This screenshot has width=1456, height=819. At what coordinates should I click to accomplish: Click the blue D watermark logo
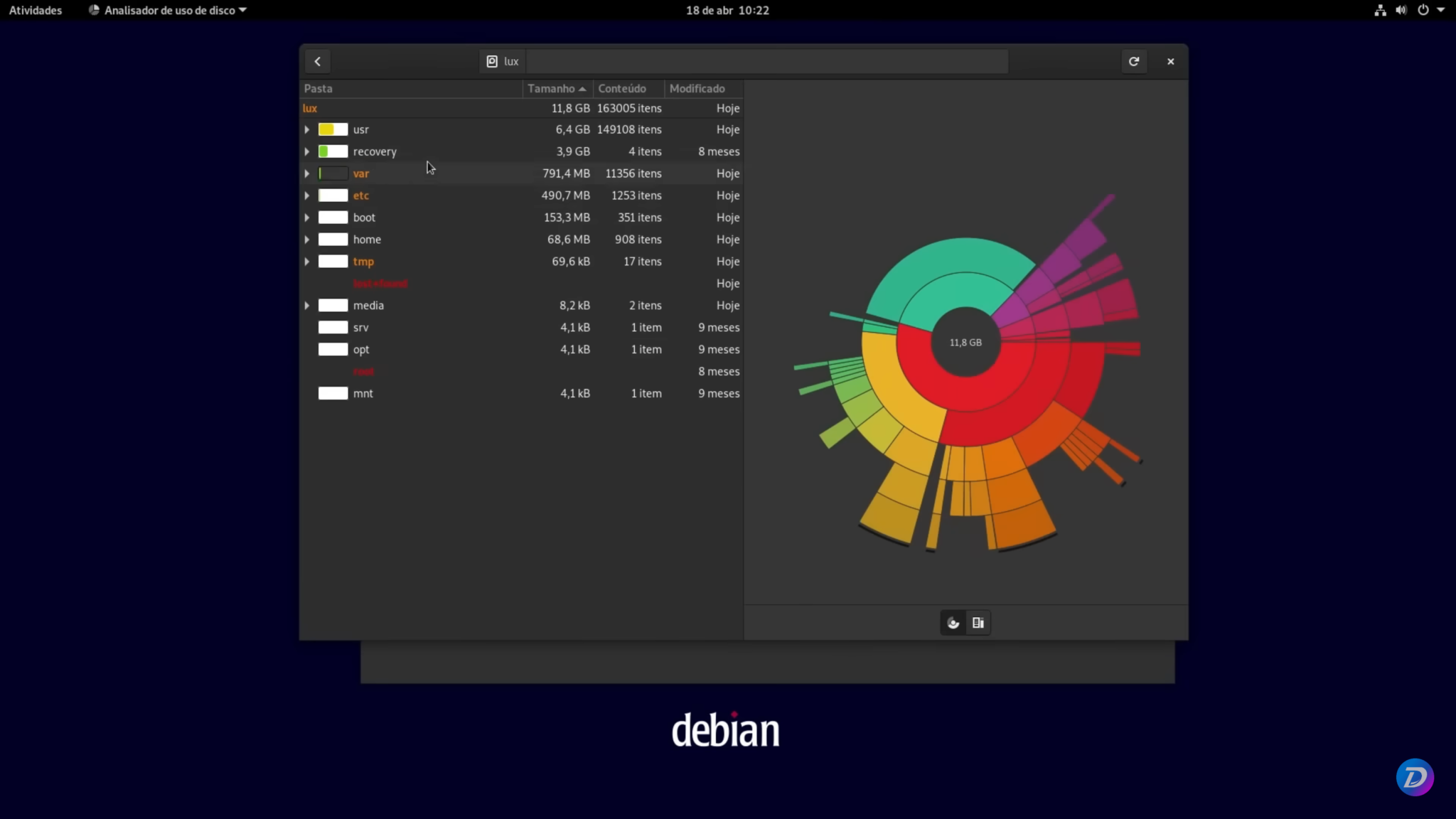(1415, 777)
